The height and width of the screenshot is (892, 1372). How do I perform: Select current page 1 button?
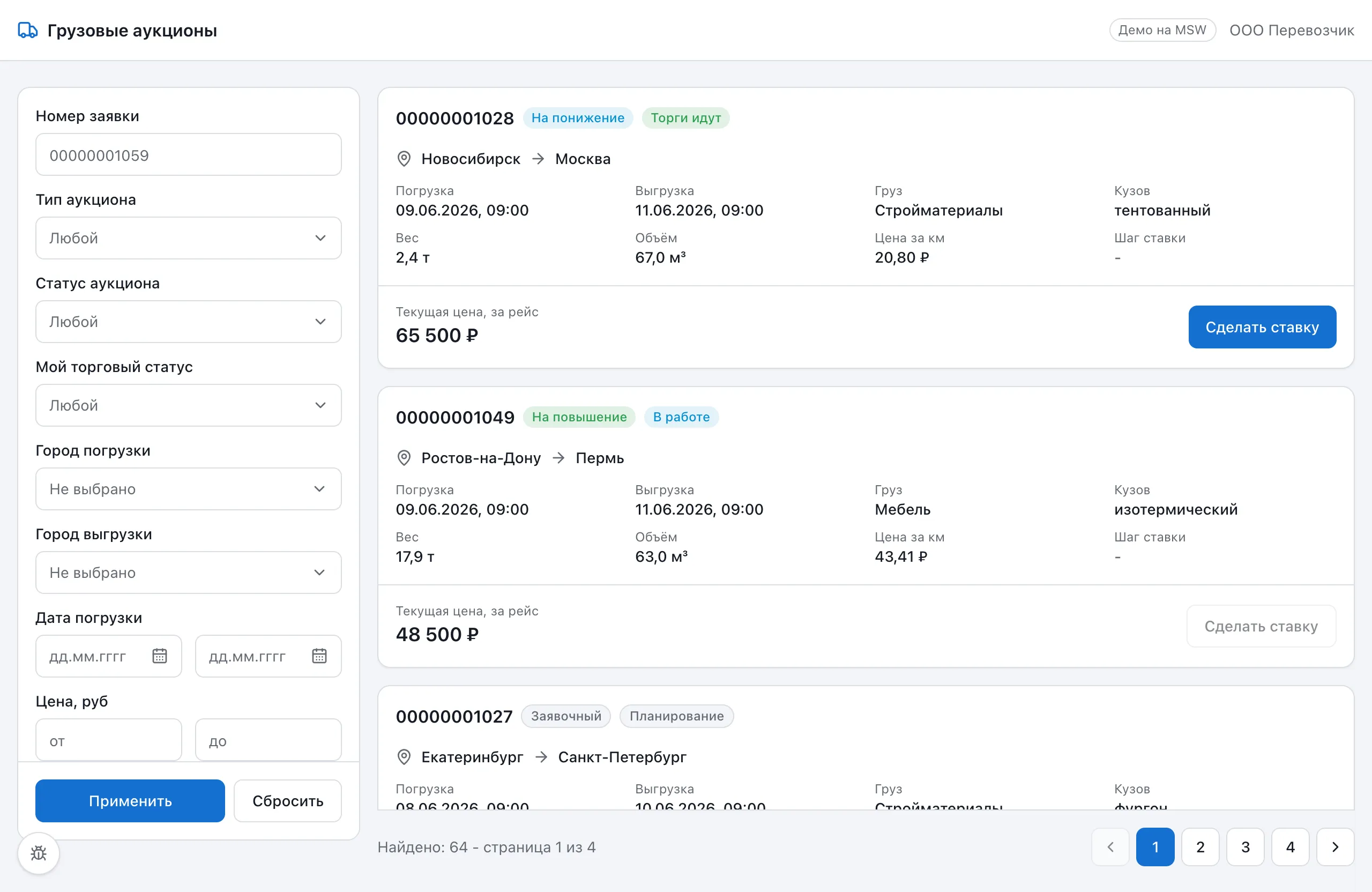click(x=1155, y=847)
